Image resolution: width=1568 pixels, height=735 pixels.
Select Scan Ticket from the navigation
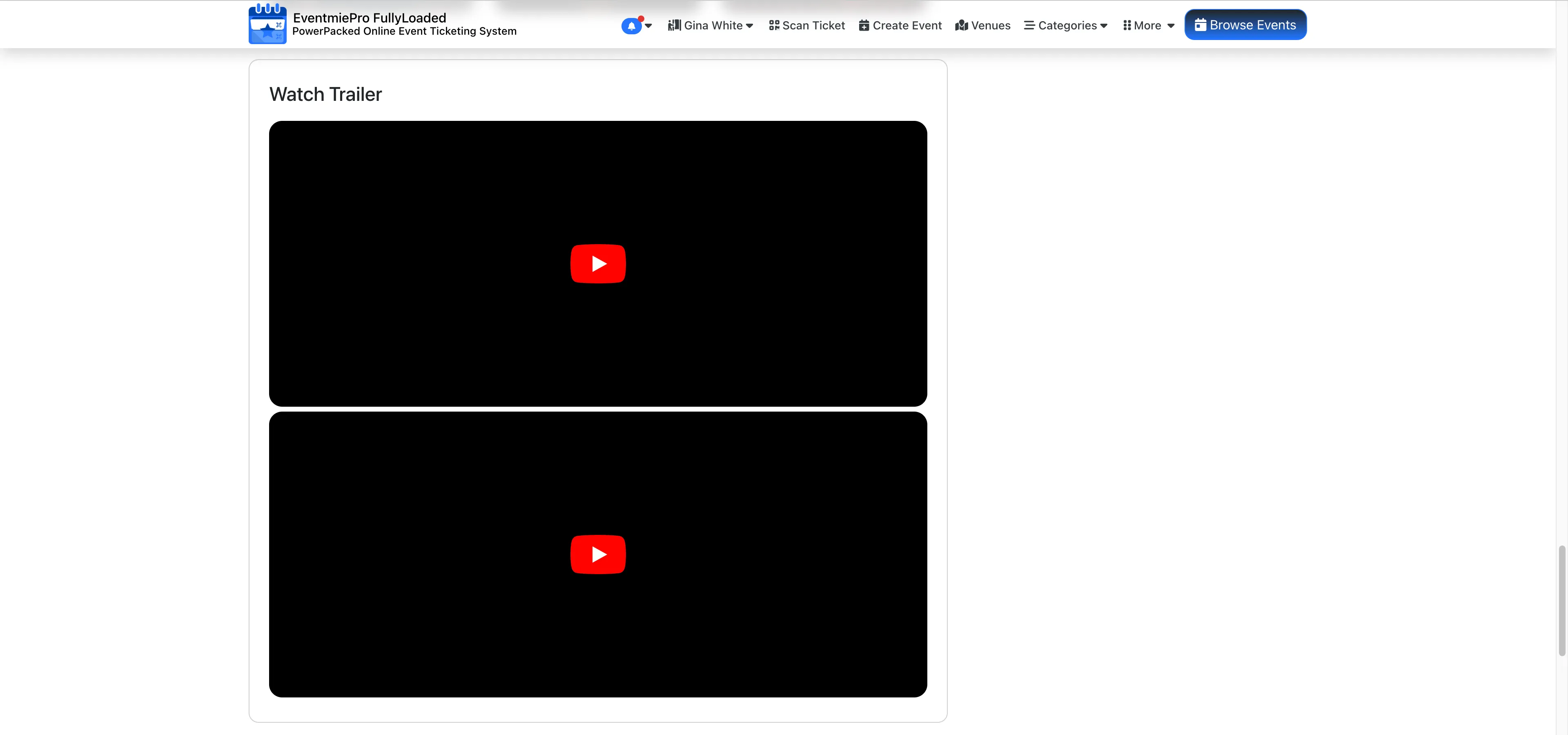tap(807, 26)
